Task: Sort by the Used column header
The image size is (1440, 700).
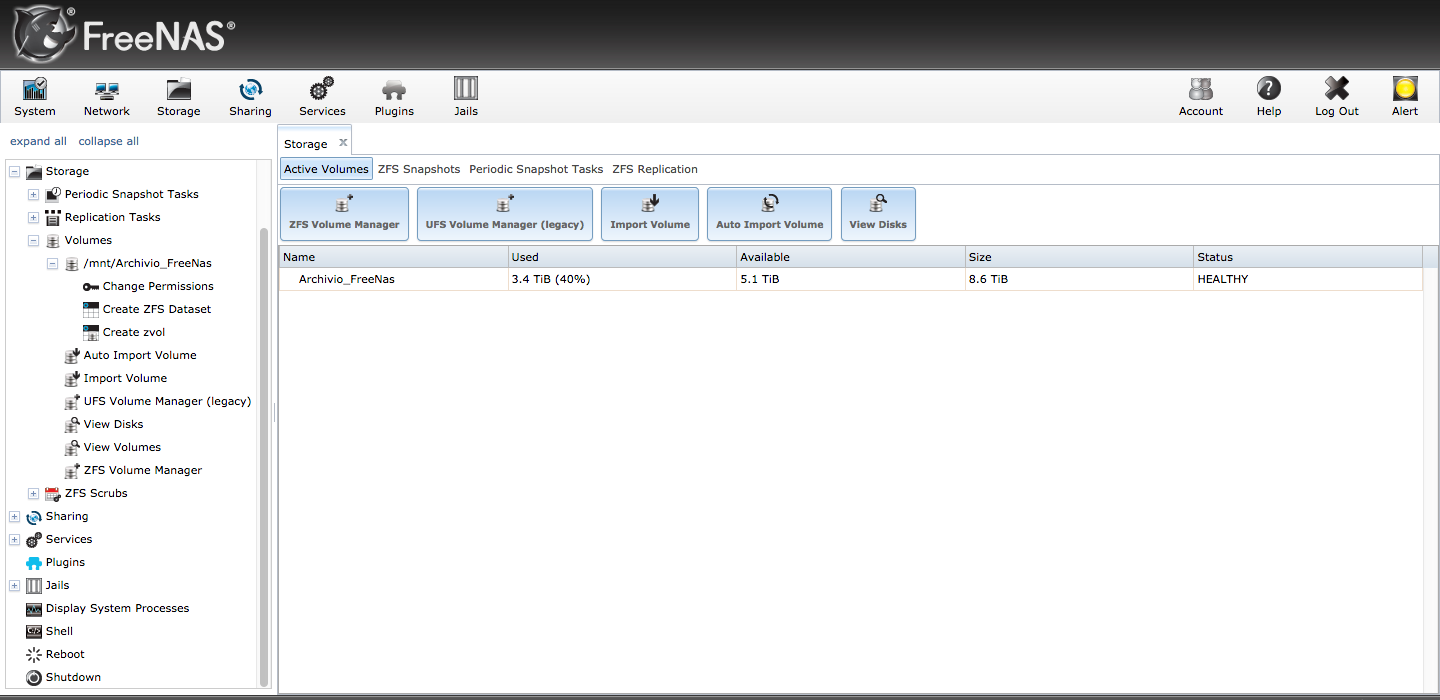Action: 622,257
